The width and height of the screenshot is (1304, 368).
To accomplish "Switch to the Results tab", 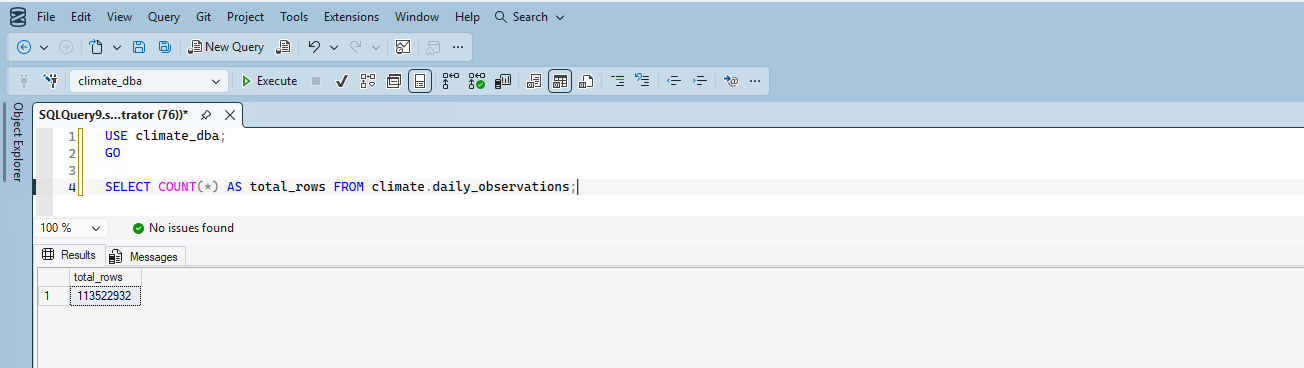I will pyautogui.click(x=70, y=255).
